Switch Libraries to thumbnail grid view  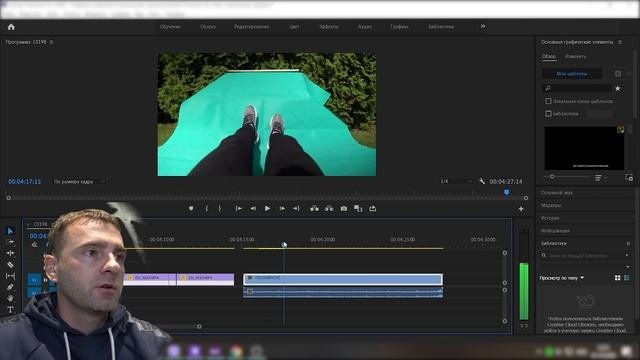[x=618, y=278]
